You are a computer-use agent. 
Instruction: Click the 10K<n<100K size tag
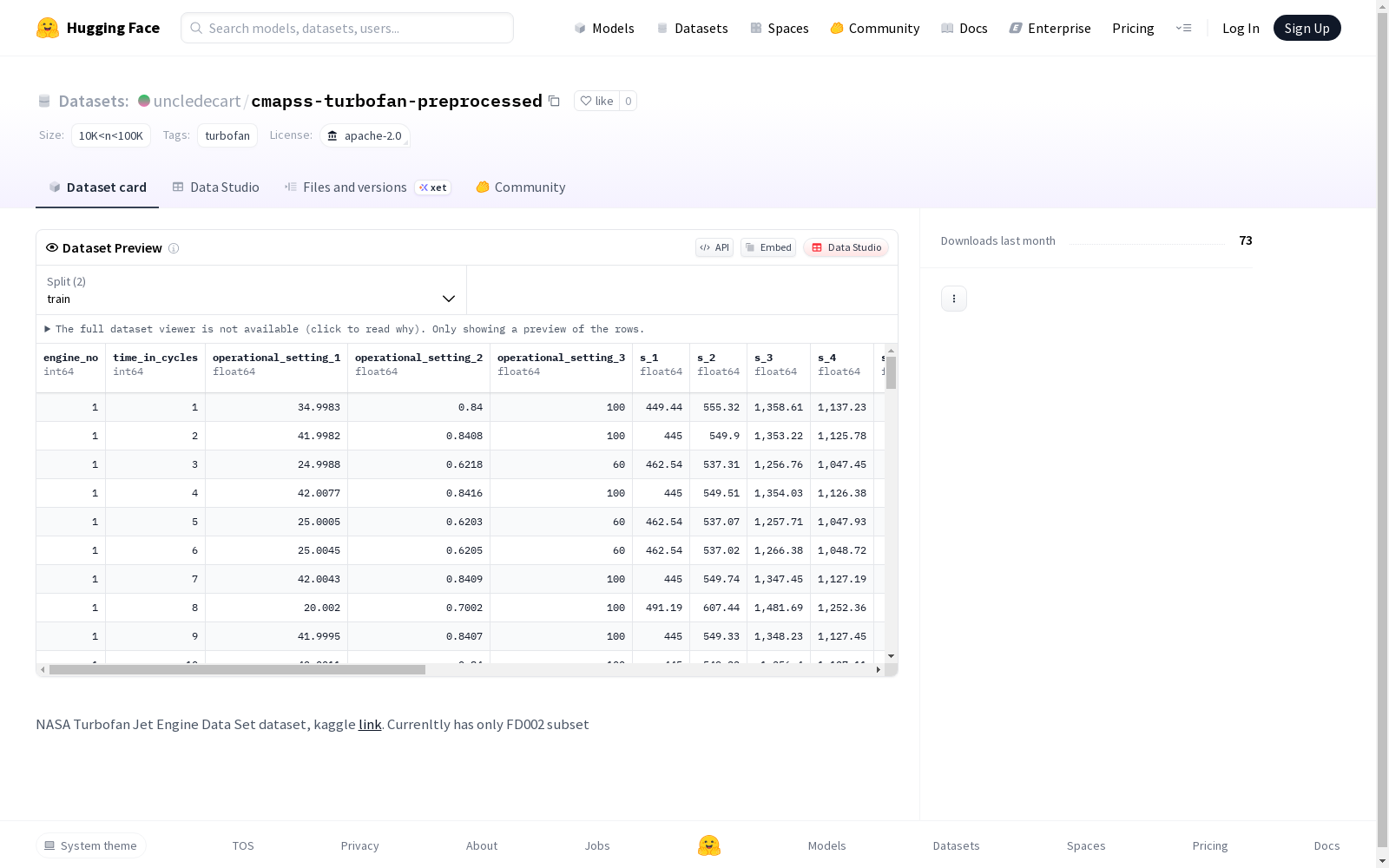111,135
